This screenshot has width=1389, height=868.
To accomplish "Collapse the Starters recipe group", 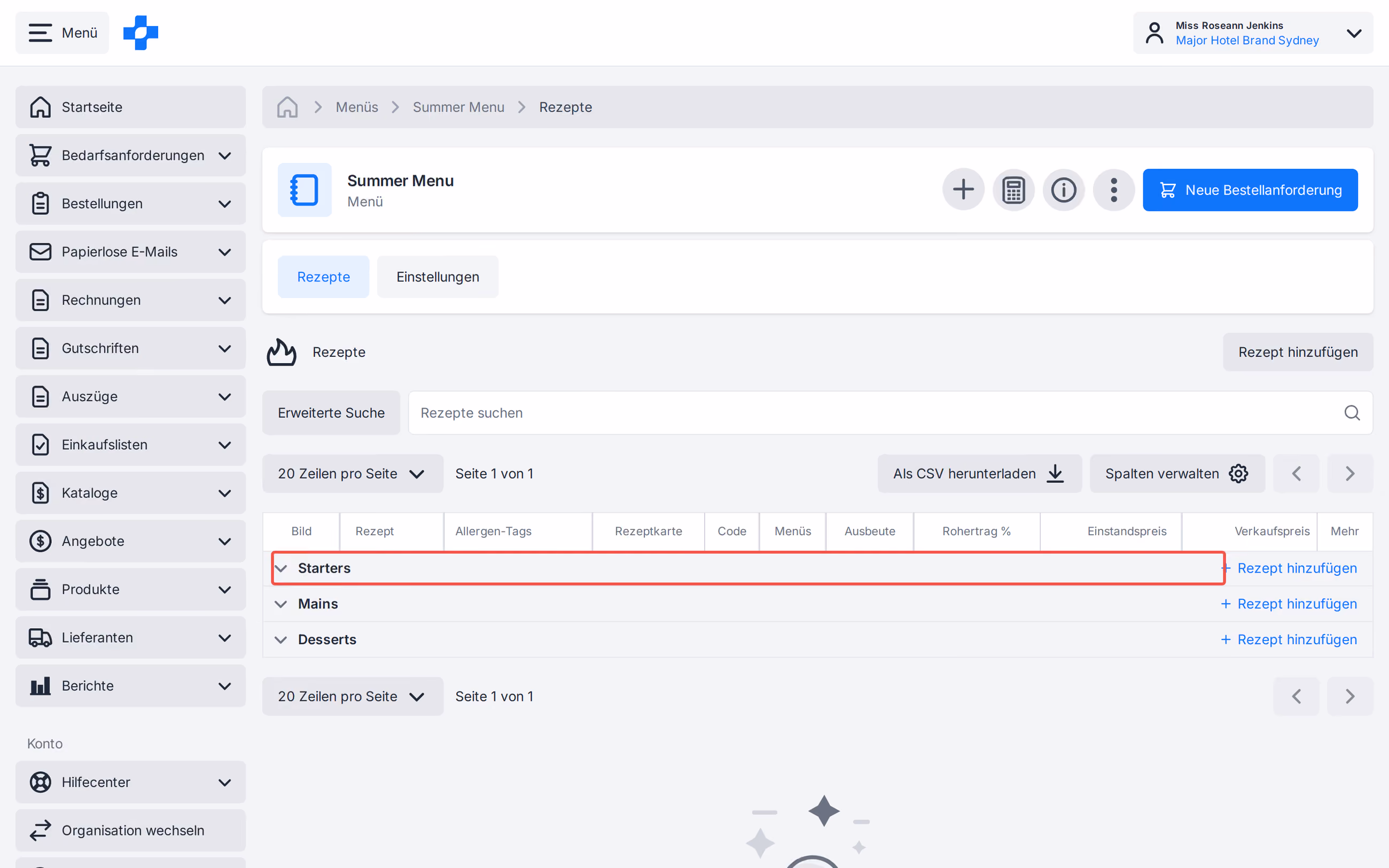I will 280,568.
